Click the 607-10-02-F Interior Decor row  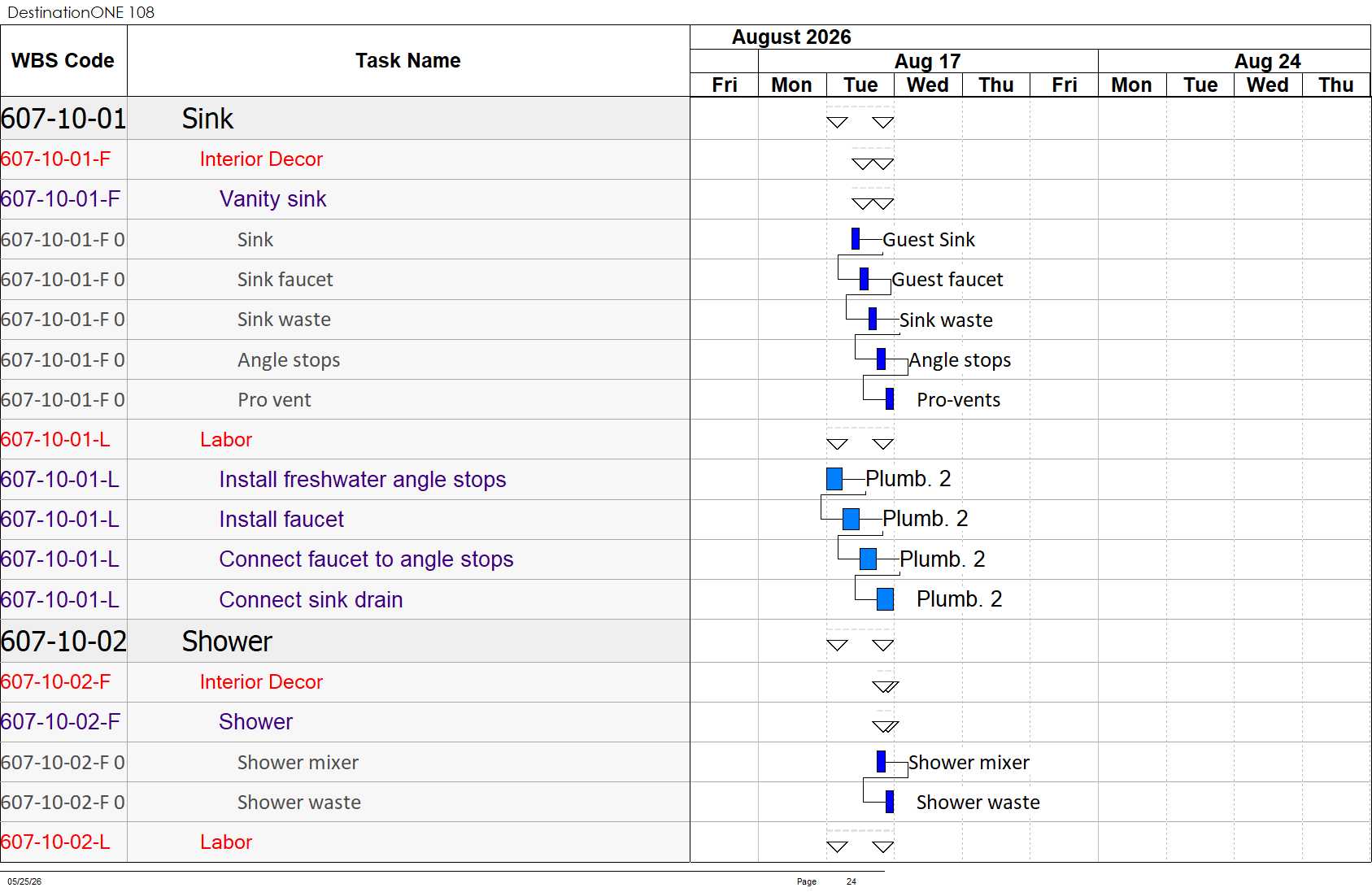pos(345,682)
